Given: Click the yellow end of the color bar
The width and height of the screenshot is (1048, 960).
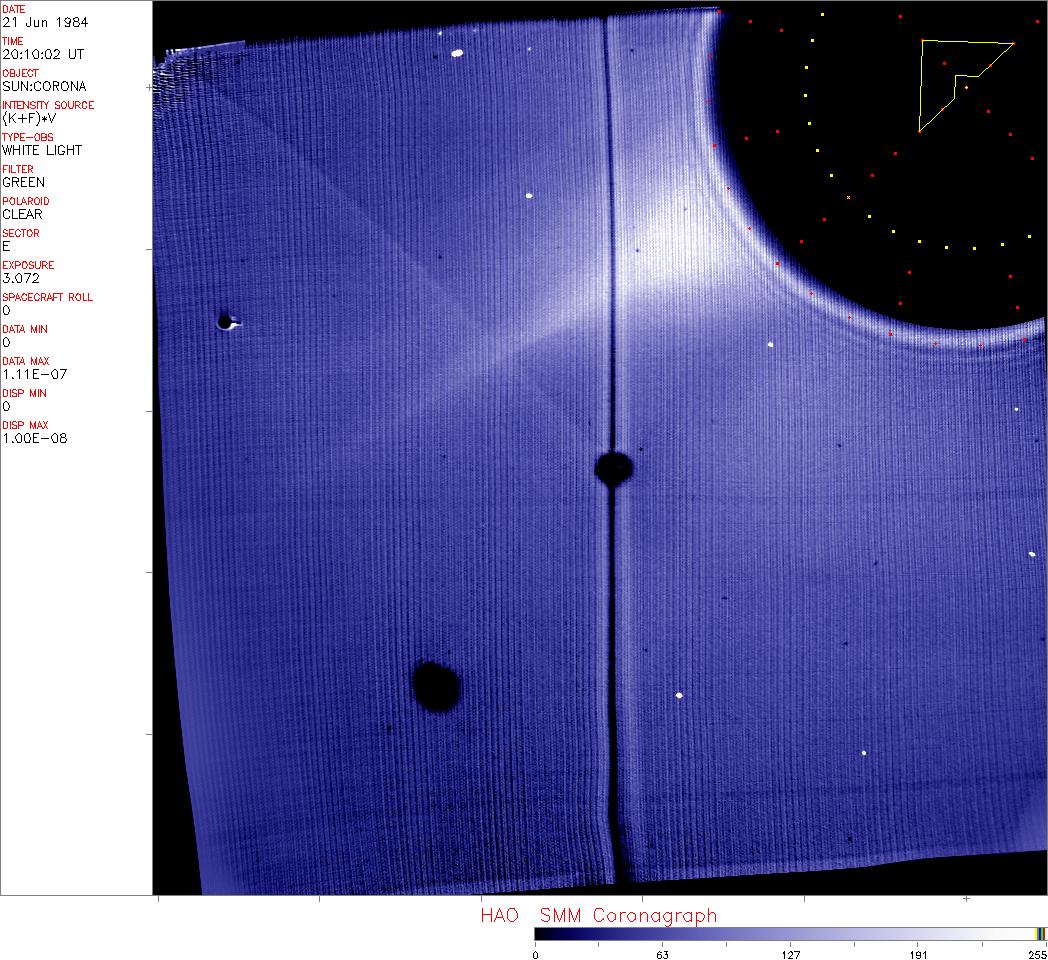Looking at the screenshot, I should (x=1040, y=934).
